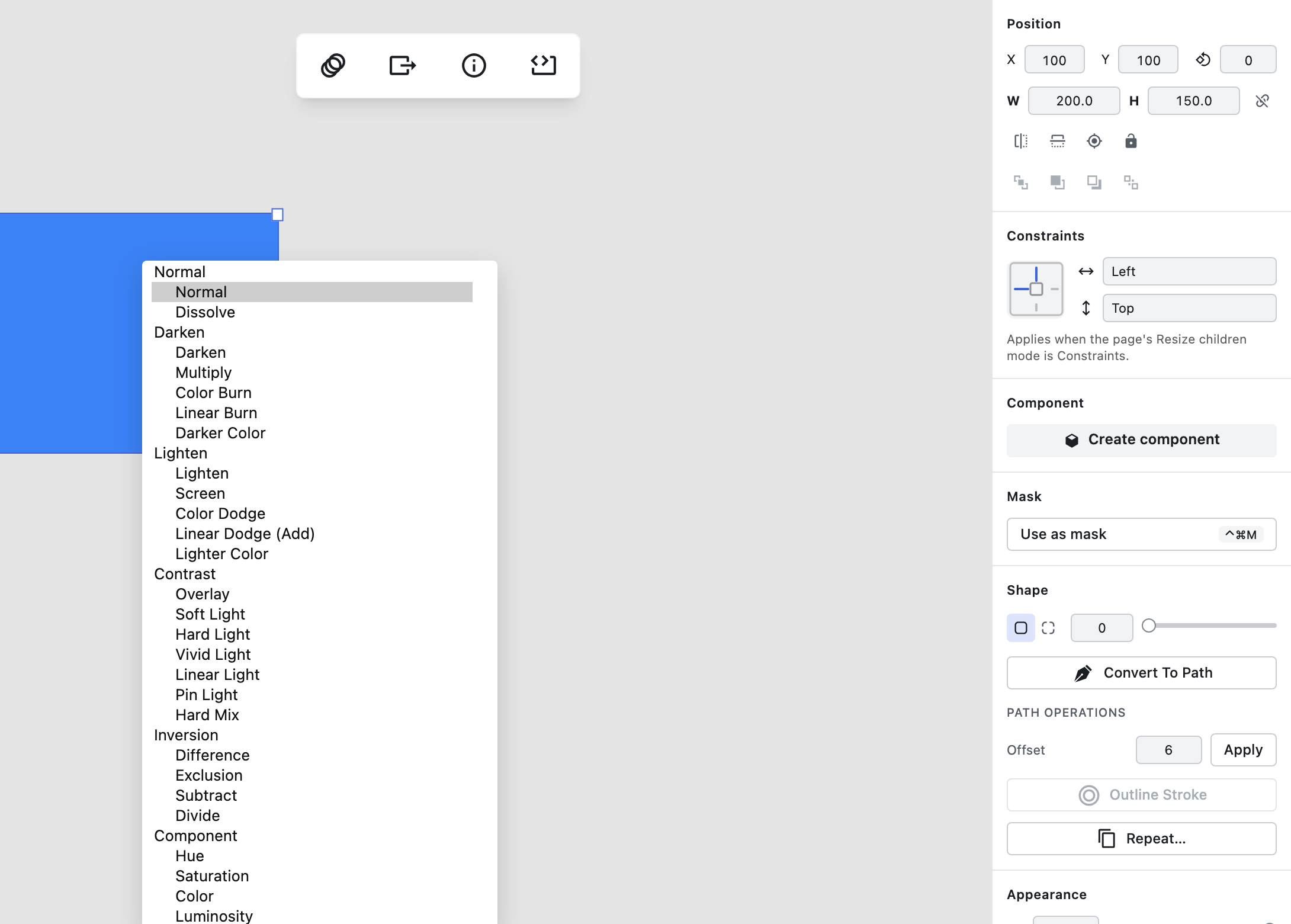Flip the shape horizontally
The height and width of the screenshot is (924, 1291).
[1021, 141]
